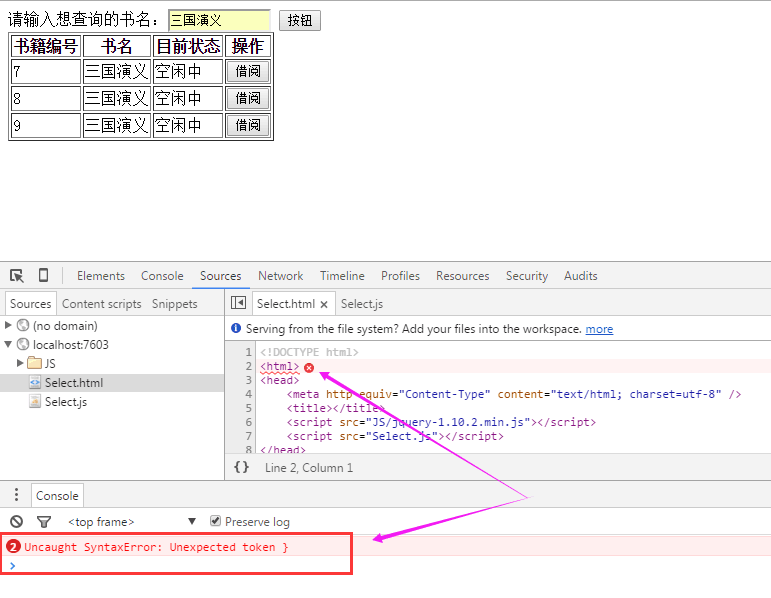Hide the navigator sidebar toggle icon
771x598 pixels.
click(x=238, y=302)
